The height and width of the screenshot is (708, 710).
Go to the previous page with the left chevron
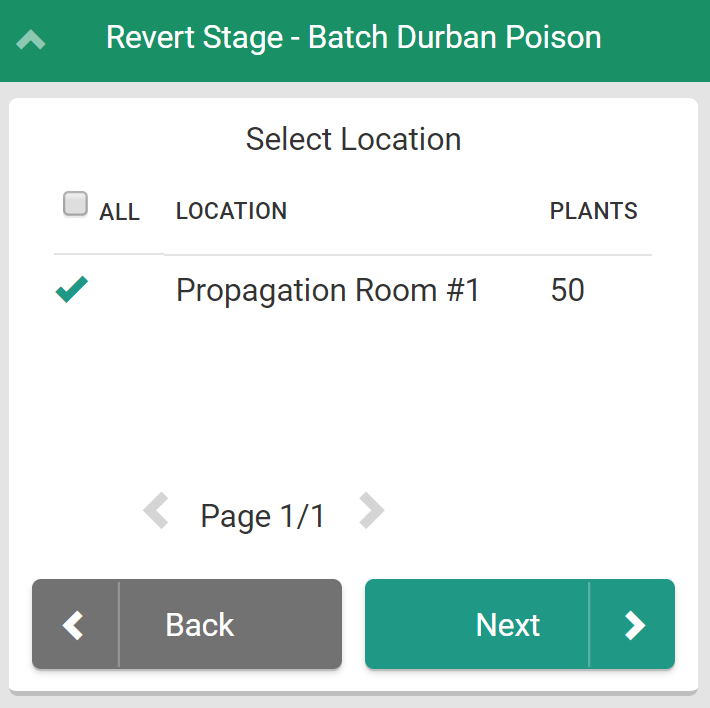[x=156, y=512]
